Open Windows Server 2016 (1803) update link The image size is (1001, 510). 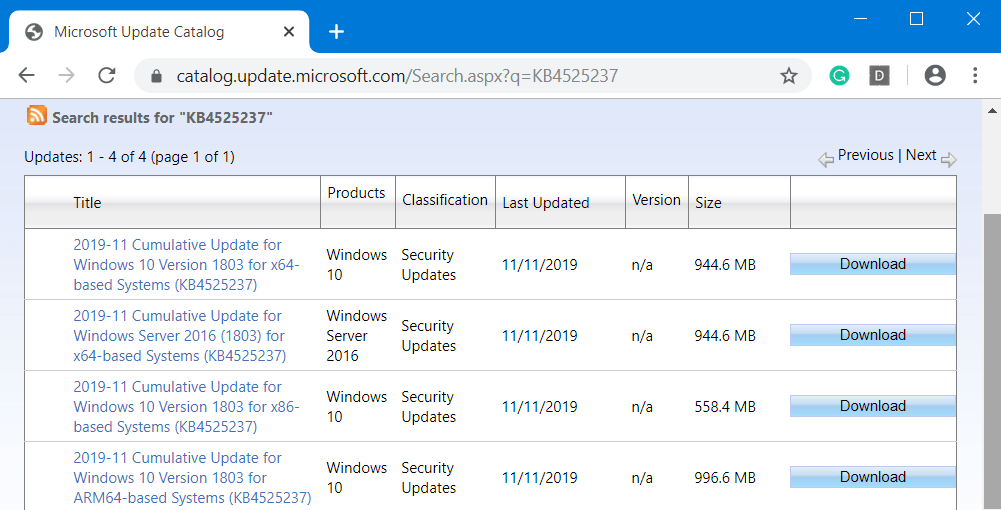[179, 336]
